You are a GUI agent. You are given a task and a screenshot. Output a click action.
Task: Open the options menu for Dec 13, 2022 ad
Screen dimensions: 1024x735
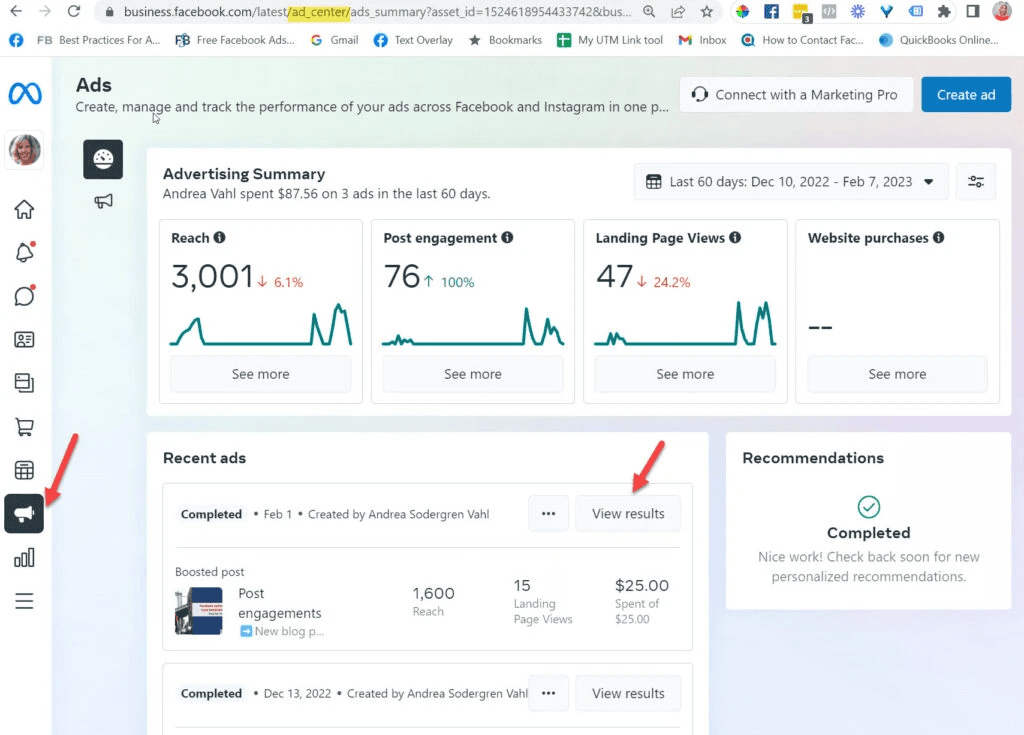pyautogui.click(x=548, y=693)
